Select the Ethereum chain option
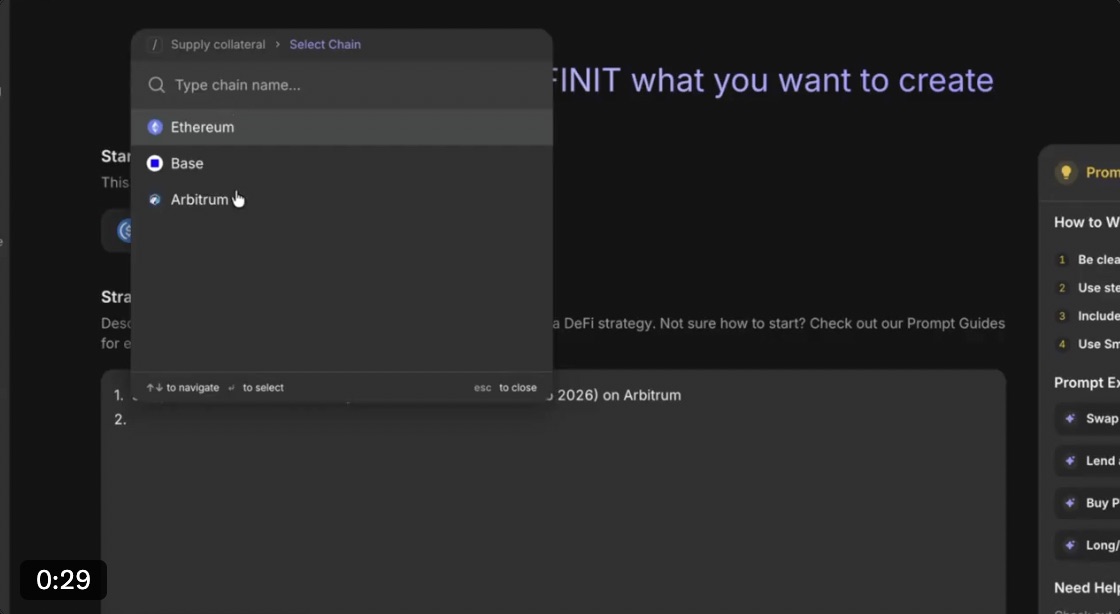The image size is (1120, 614). point(341,127)
